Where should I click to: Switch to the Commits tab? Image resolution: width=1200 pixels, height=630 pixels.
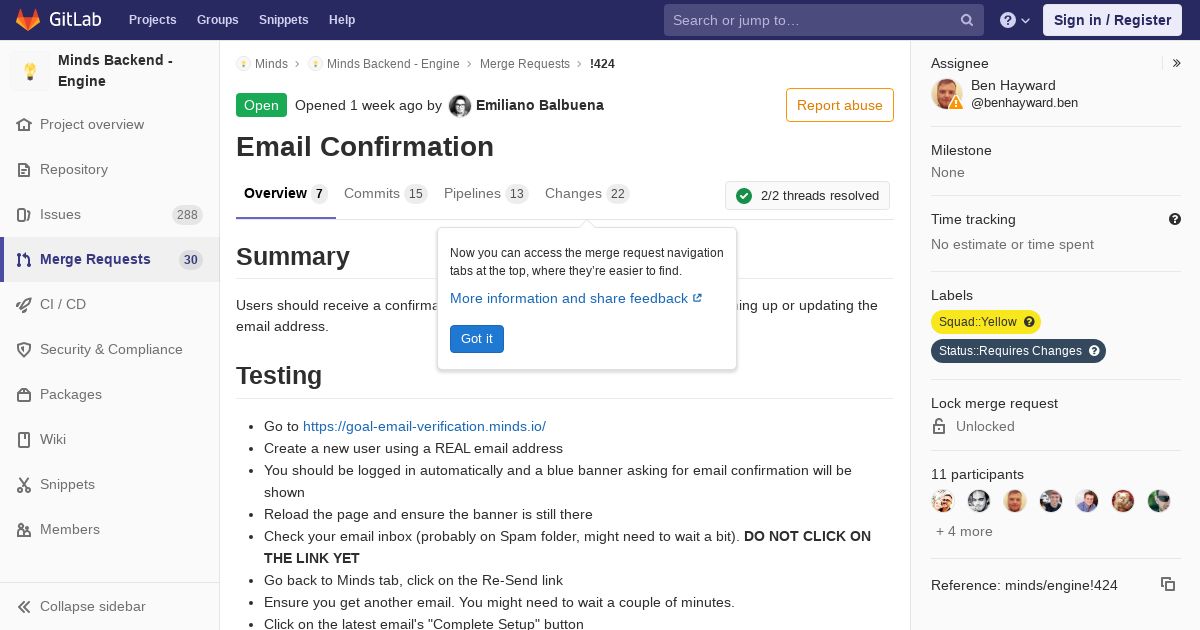(385, 193)
